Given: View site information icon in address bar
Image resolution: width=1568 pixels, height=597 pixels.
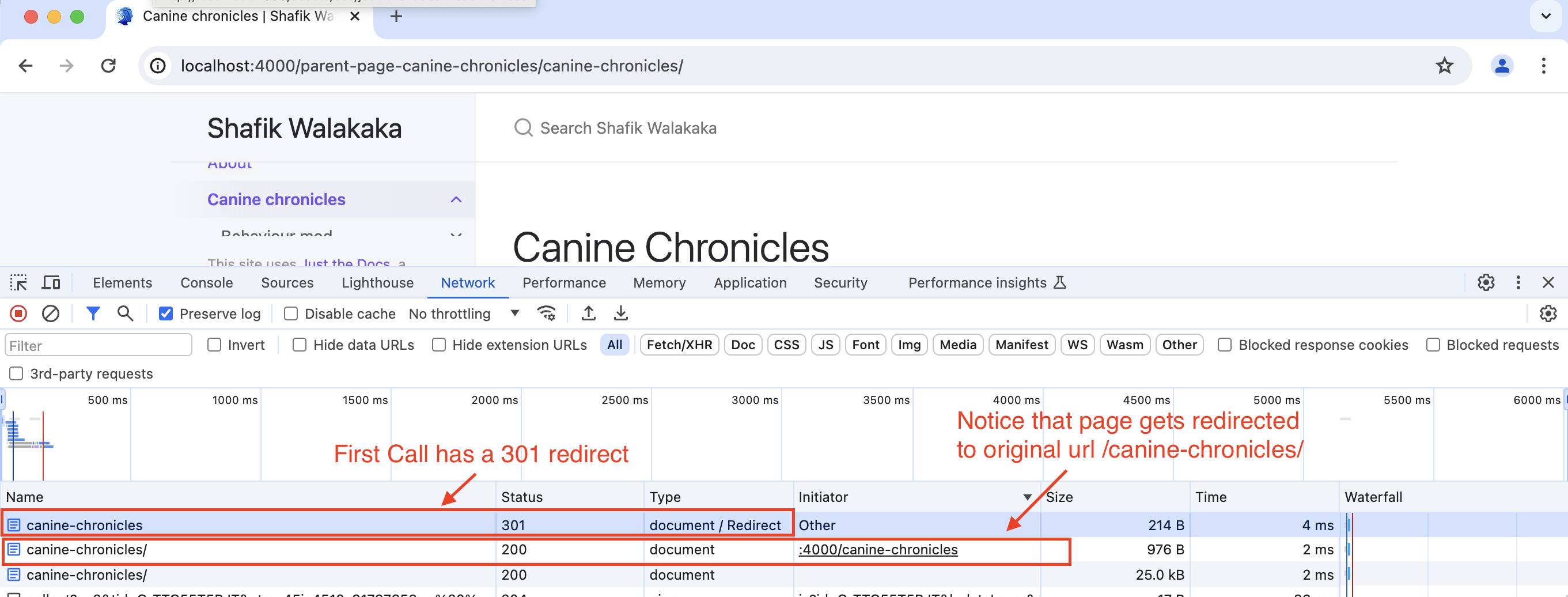Looking at the screenshot, I should click(x=158, y=66).
